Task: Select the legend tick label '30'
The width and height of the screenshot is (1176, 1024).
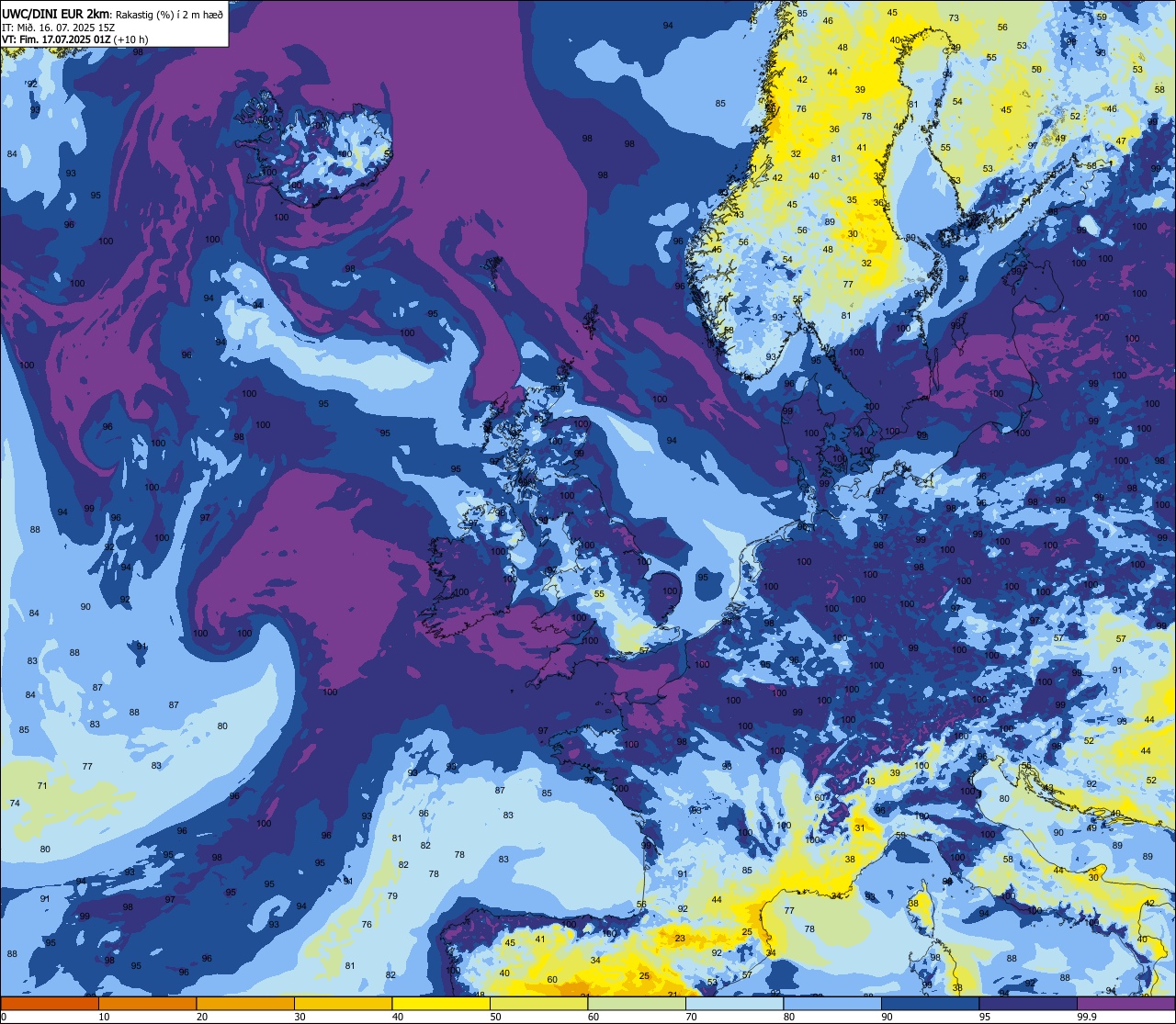Action: (300, 1017)
